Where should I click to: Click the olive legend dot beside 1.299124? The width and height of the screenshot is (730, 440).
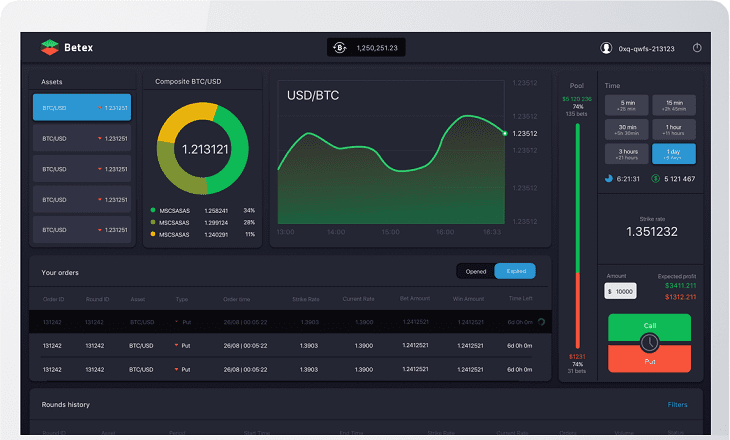(153, 222)
